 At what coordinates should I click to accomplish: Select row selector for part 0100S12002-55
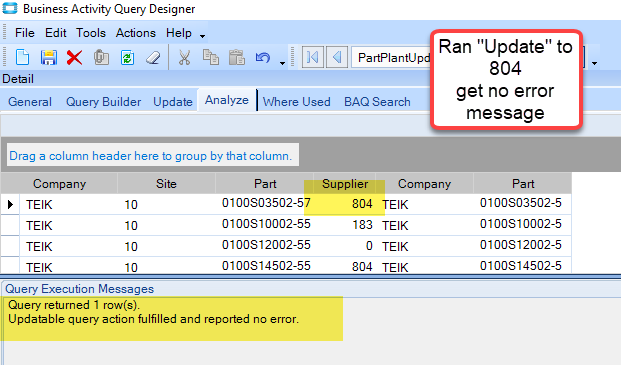[10, 246]
